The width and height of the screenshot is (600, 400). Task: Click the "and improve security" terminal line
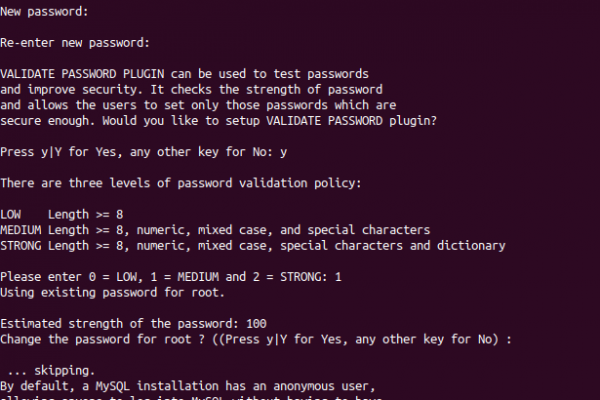(191, 90)
